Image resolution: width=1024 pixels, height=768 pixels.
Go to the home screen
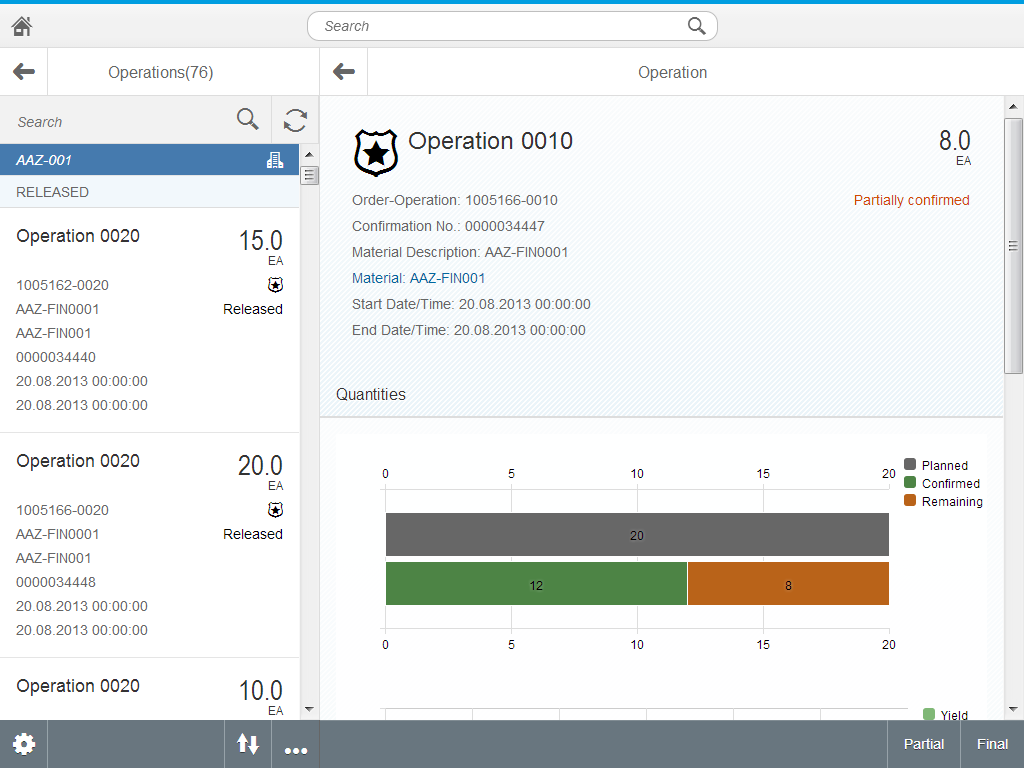[x=22, y=26]
